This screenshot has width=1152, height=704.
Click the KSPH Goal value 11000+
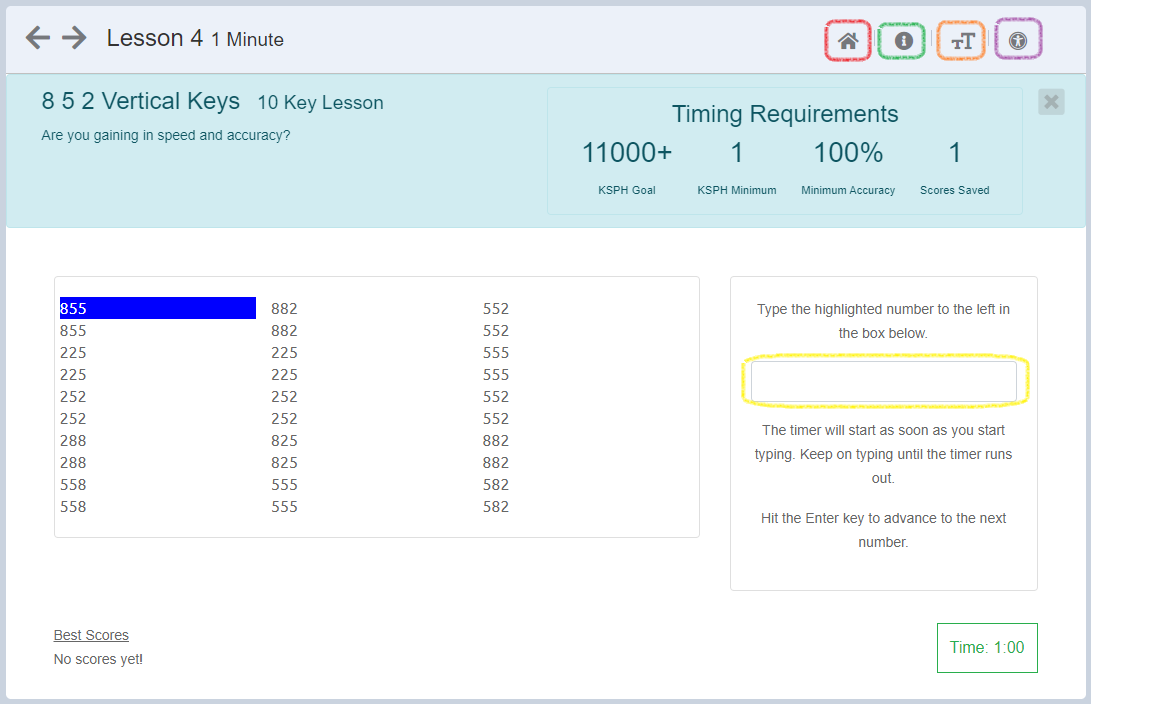point(627,152)
